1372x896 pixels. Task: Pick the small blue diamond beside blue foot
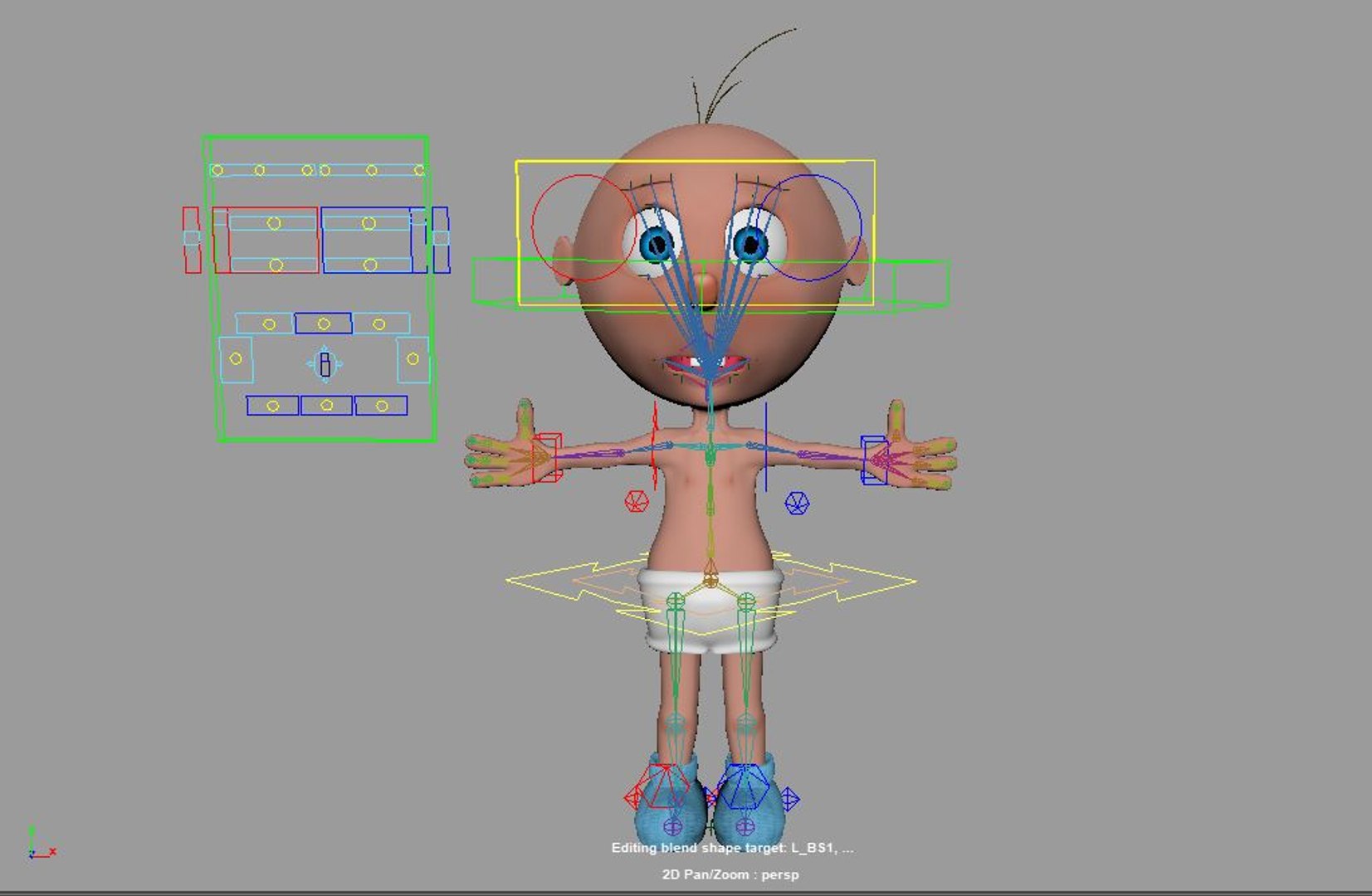789,799
